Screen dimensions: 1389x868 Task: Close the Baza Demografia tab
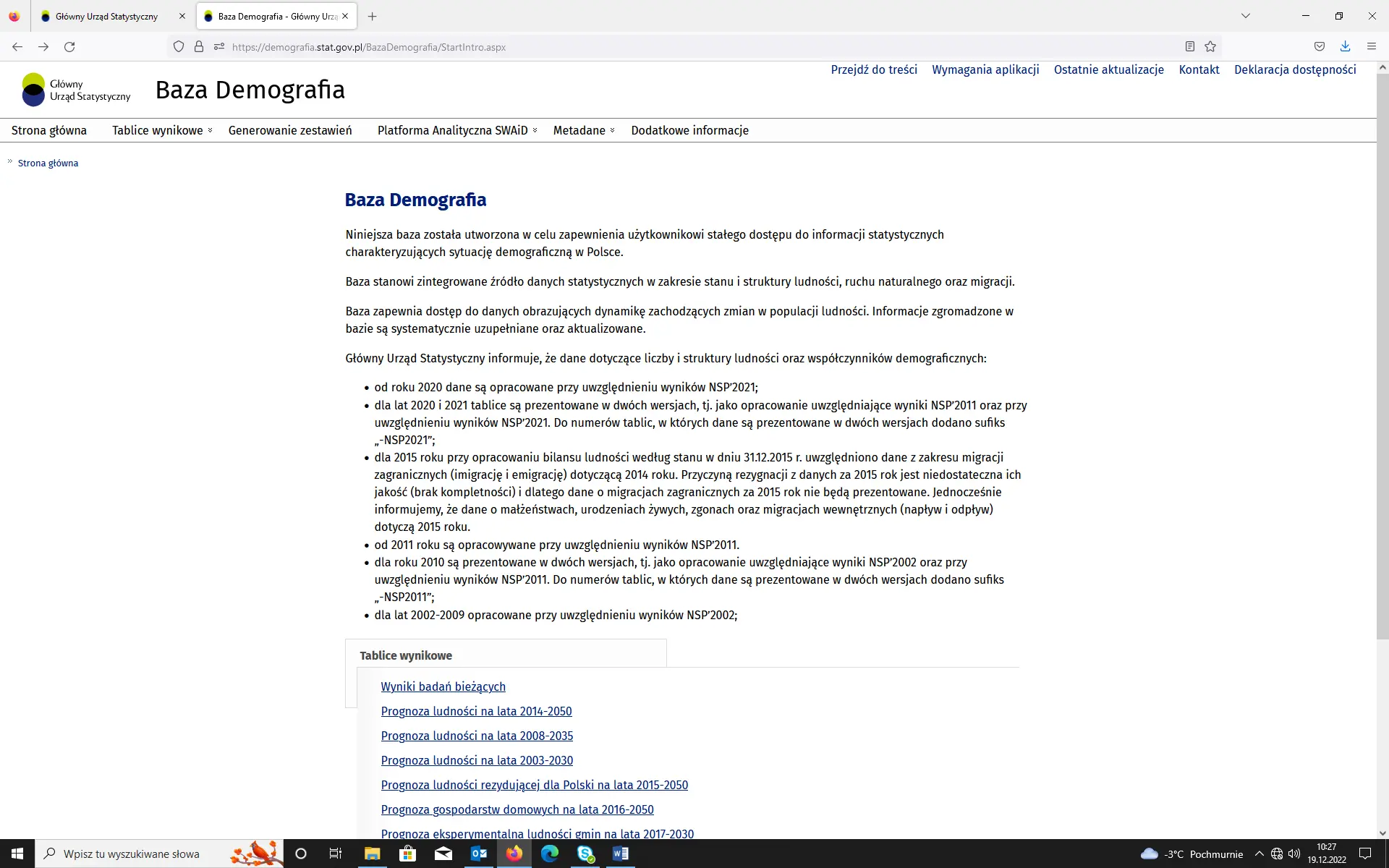tap(345, 16)
